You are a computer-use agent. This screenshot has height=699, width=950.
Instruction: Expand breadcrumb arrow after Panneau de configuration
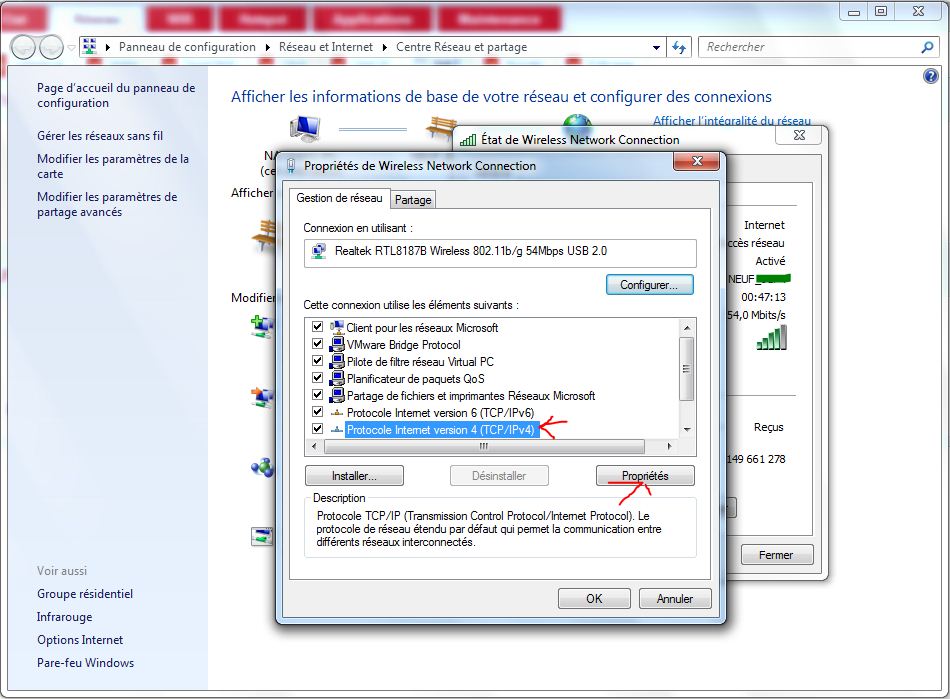coord(267,47)
